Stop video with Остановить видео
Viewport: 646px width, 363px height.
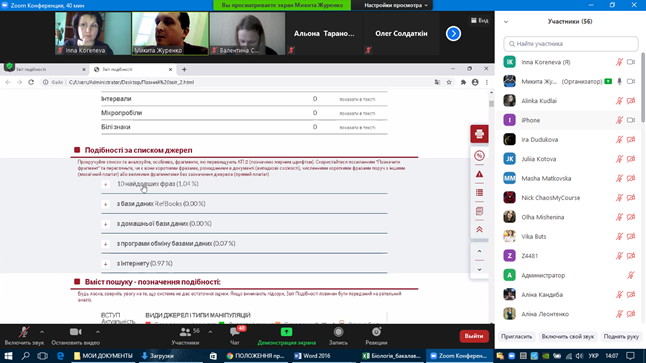point(75,336)
